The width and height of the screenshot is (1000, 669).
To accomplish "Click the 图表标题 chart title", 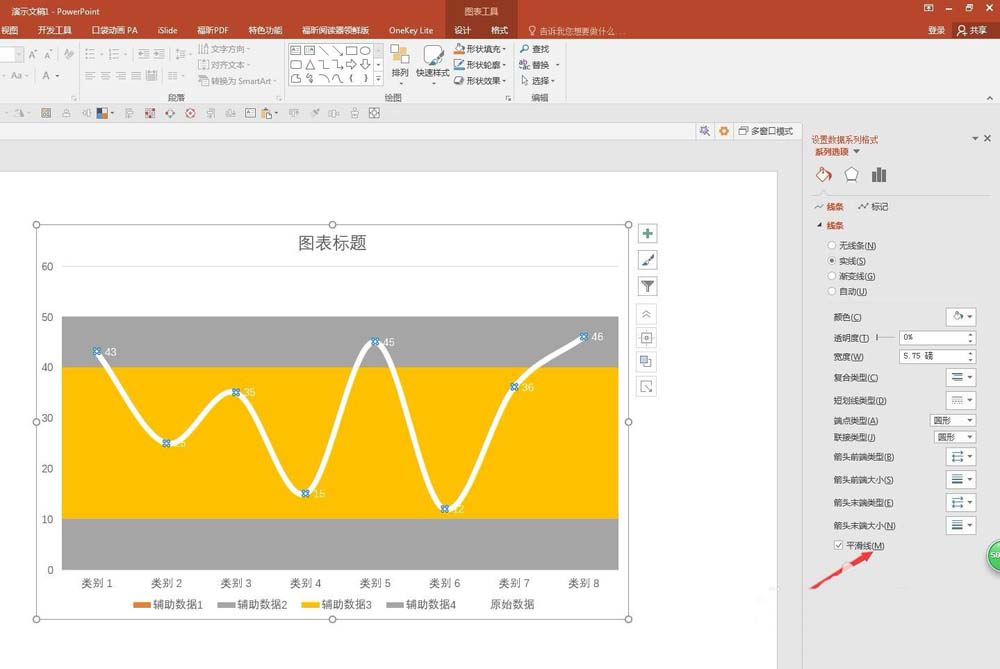I will pyautogui.click(x=332, y=242).
